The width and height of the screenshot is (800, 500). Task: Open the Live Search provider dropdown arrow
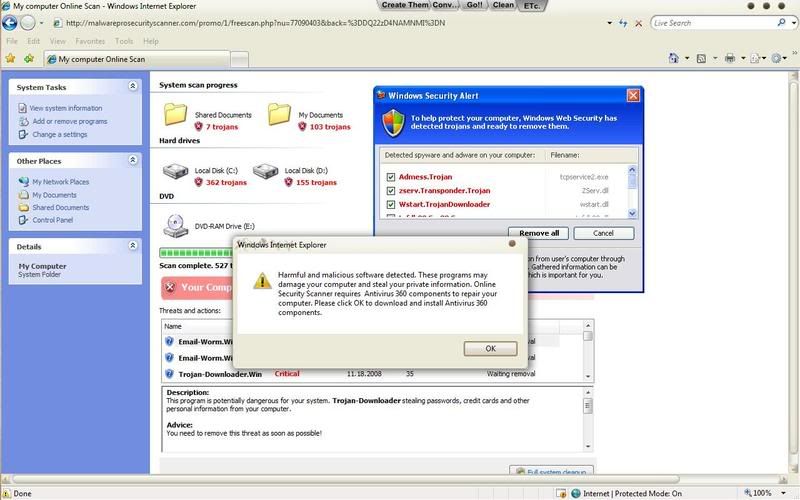click(x=794, y=23)
